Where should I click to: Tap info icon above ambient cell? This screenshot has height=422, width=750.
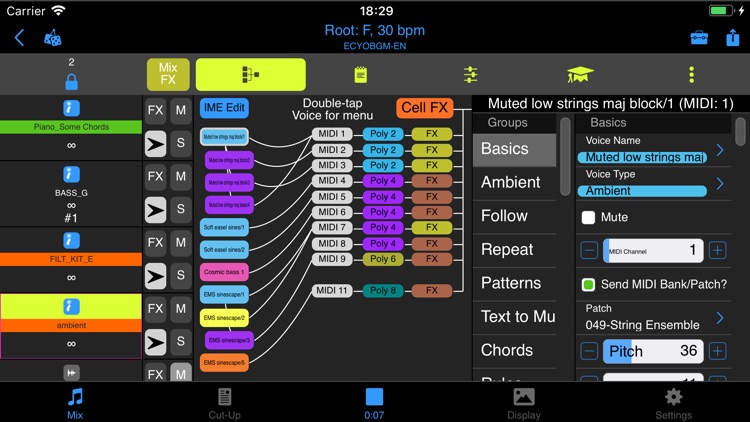(x=71, y=306)
